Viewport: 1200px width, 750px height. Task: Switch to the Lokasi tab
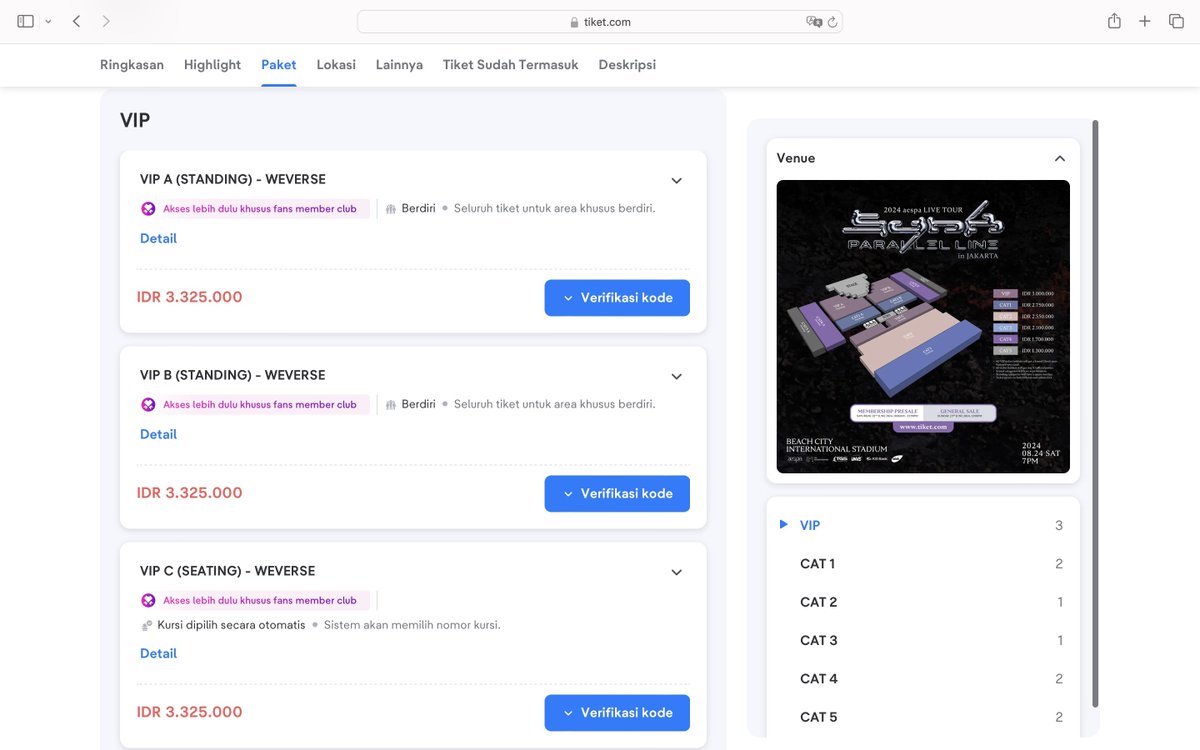point(336,65)
